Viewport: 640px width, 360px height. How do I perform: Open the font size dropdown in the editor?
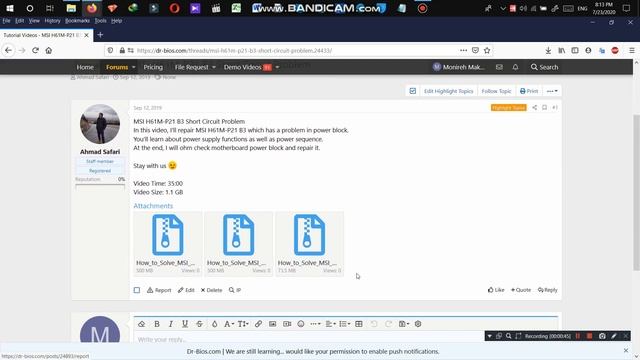click(243, 324)
